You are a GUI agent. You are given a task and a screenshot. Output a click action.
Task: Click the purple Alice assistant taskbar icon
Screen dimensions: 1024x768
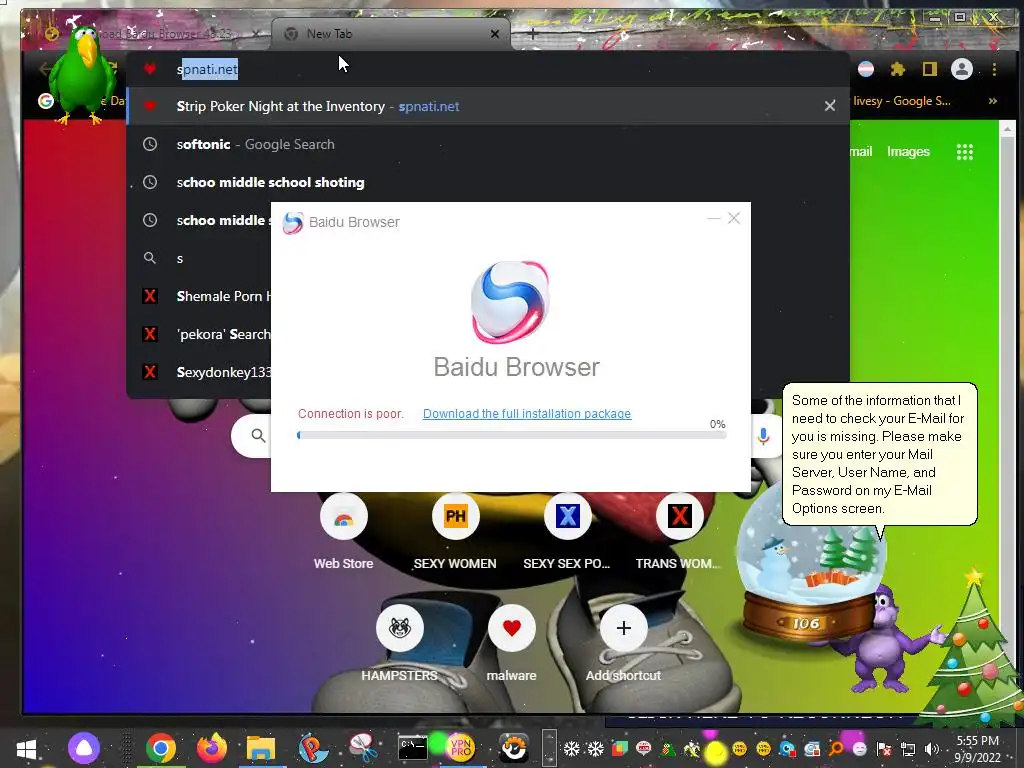point(84,748)
